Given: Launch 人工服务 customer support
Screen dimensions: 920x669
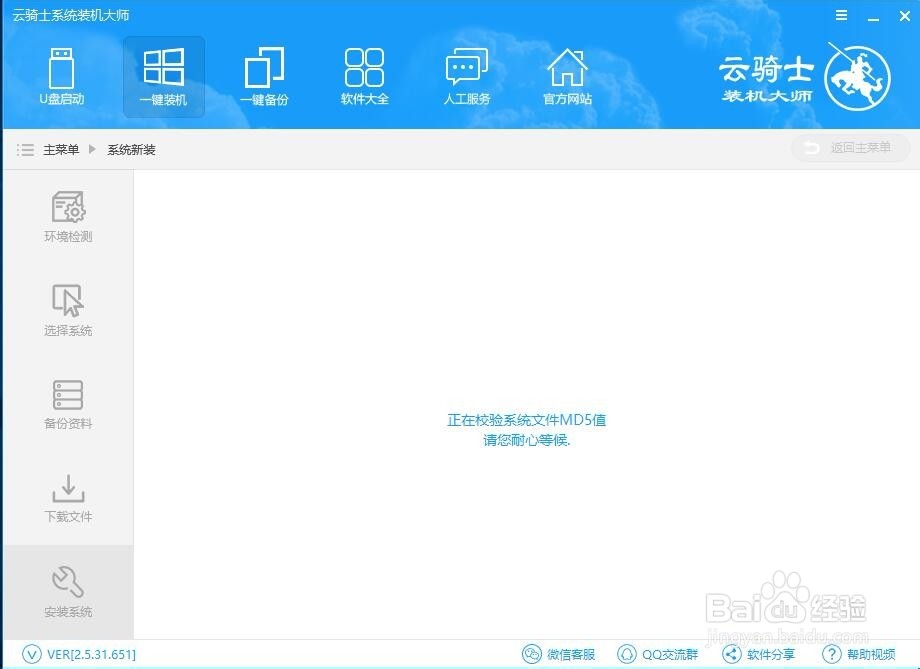Looking at the screenshot, I should tap(465, 77).
